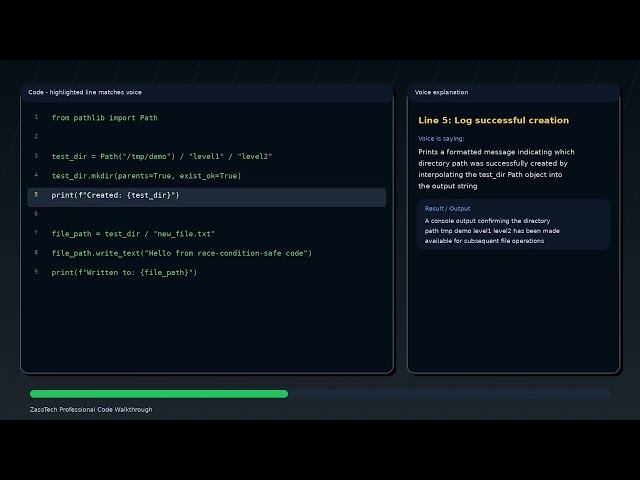Click the 'A console output confirming' result text
Image resolution: width=640 pixels, height=480 pixels.
[492, 231]
